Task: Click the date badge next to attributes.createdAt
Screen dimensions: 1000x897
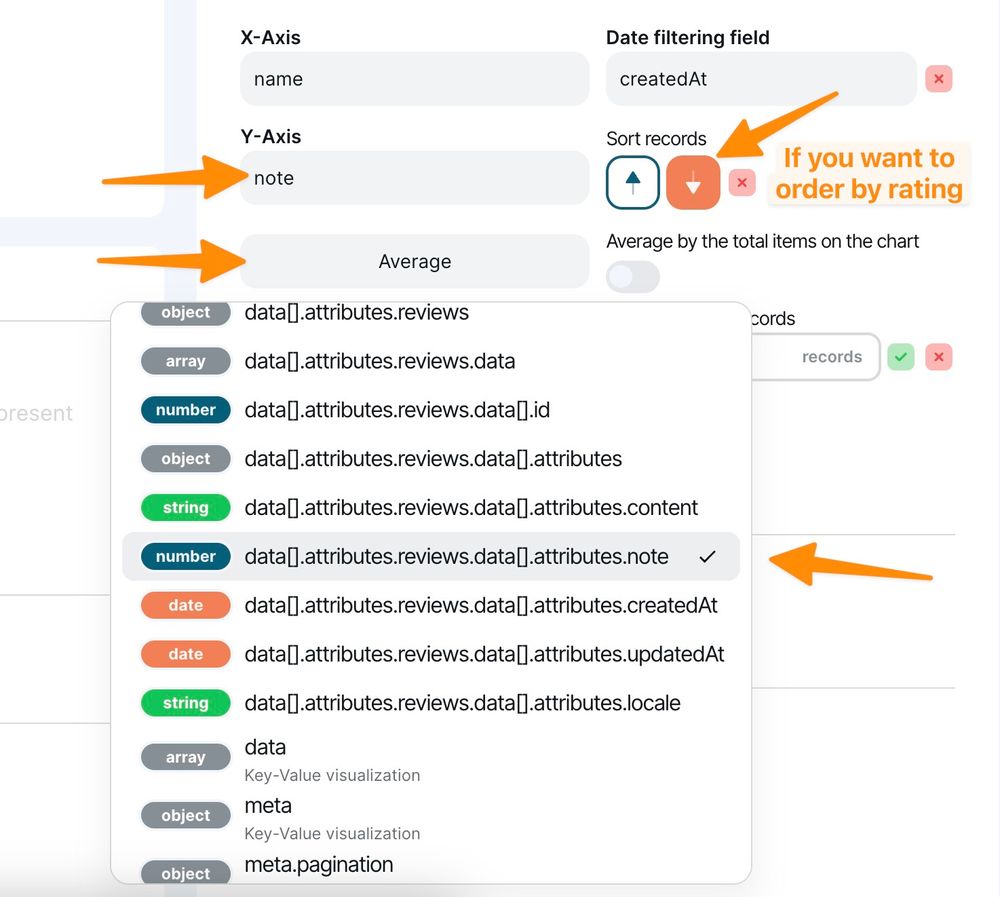Action: coord(185,605)
